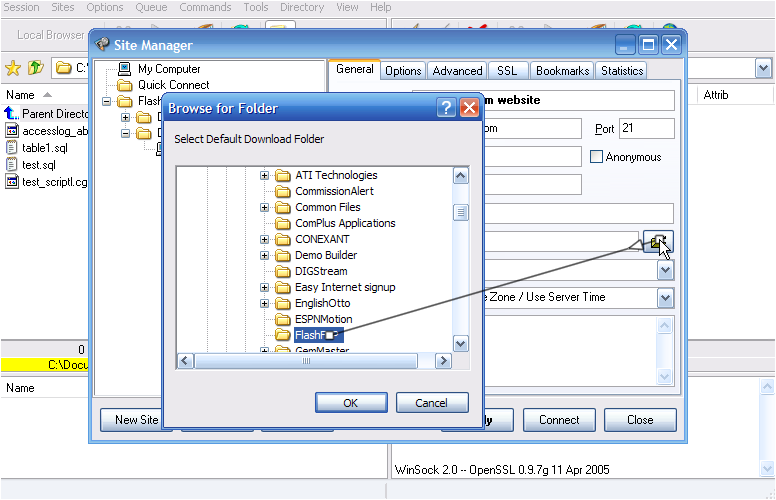776x500 pixels.
Task: Click the favorites star icon
Action: tap(13, 68)
